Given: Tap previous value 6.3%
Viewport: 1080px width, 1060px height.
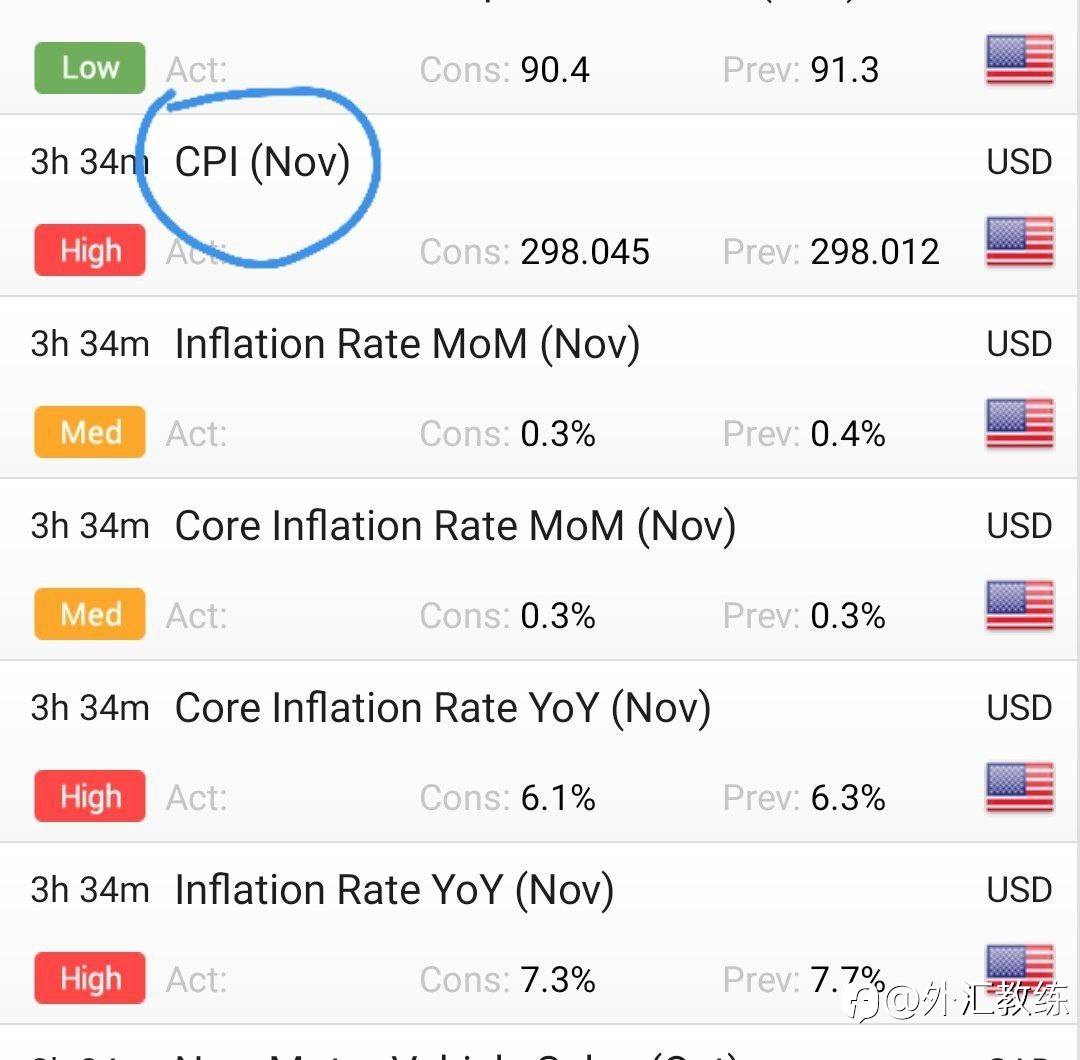Looking at the screenshot, I should coord(847,798).
